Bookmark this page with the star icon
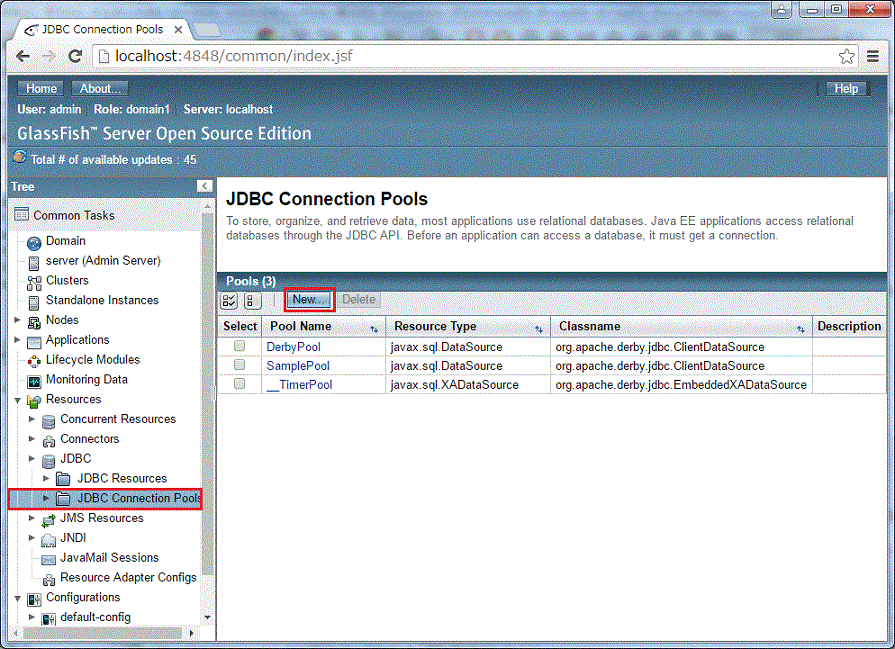The height and width of the screenshot is (649, 895). pos(846,56)
